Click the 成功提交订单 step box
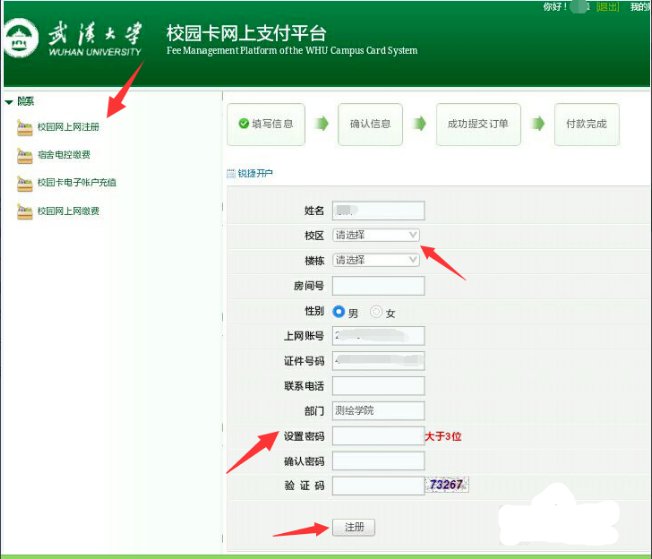 tap(478, 124)
